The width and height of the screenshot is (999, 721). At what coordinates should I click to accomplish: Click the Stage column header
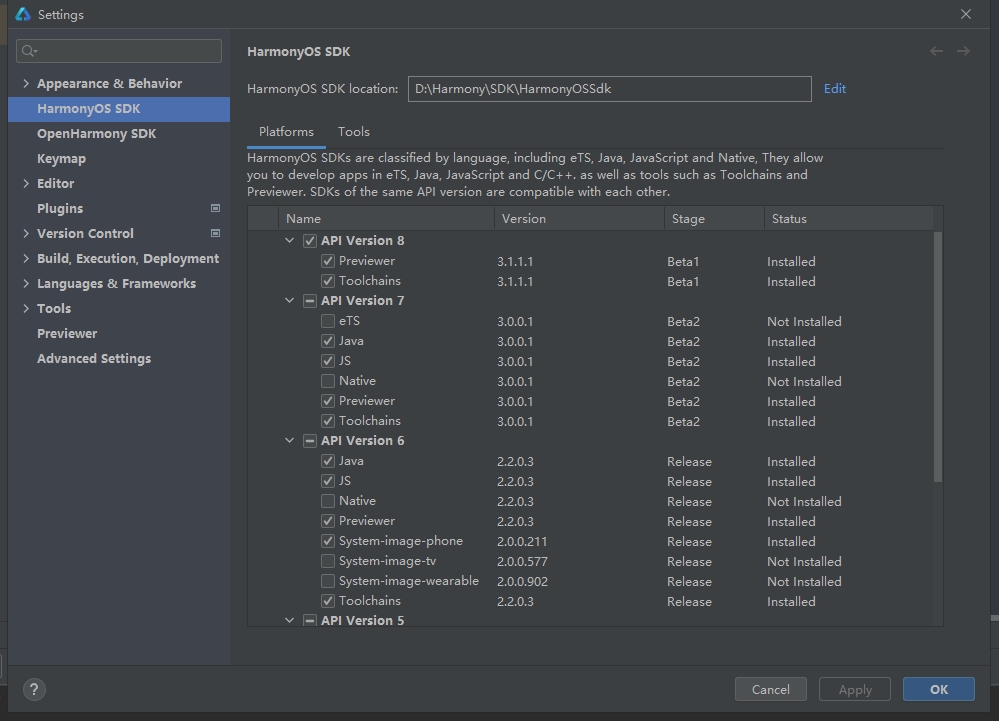(714, 218)
